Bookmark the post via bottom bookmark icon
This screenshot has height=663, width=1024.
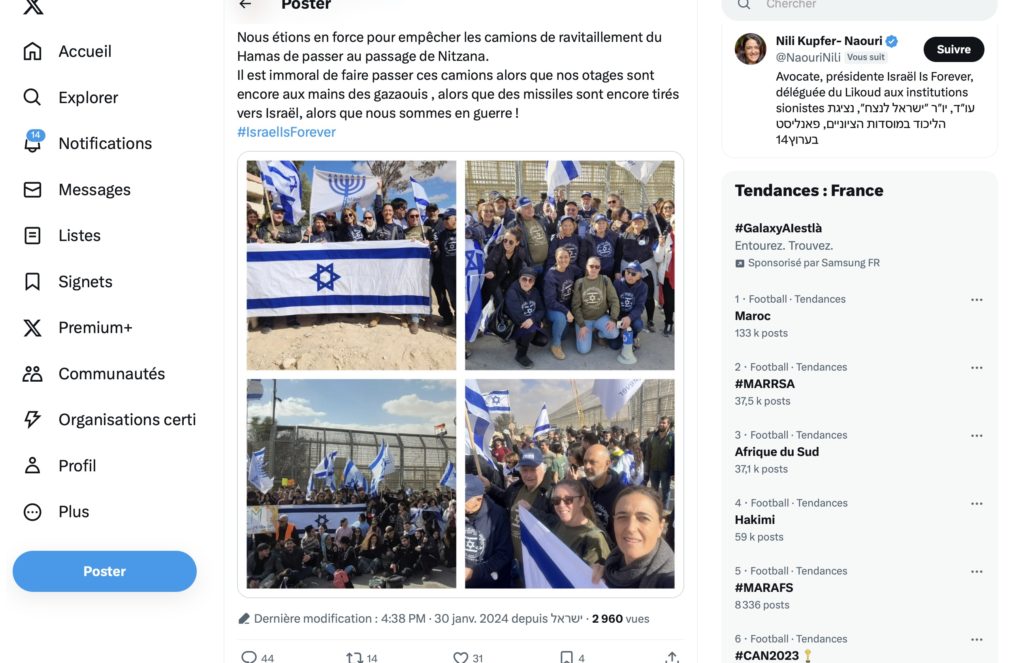[x=567, y=657]
